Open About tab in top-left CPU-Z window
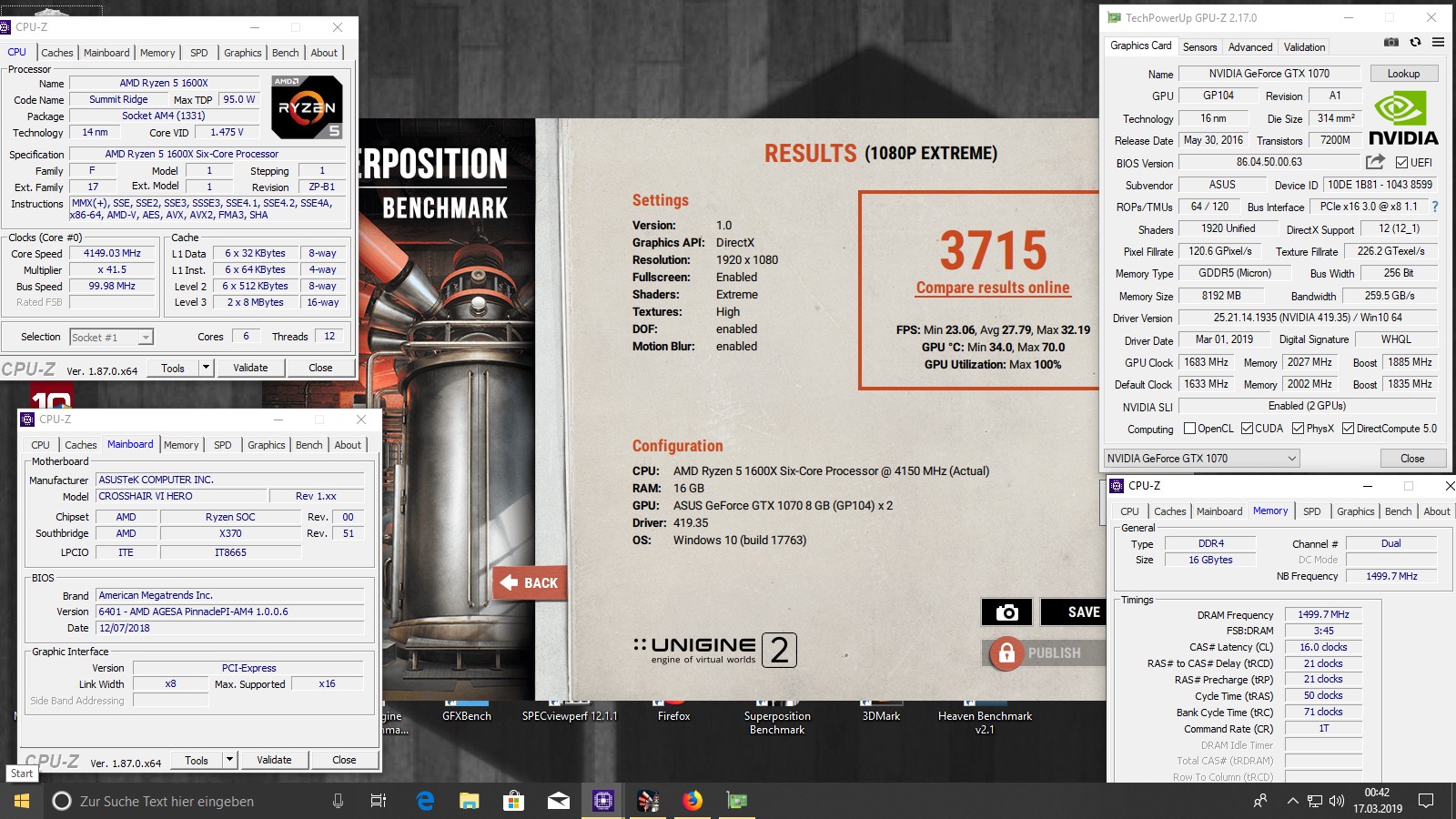Image resolution: width=1456 pixels, height=819 pixels. pyautogui.click(x=324, y=53)
